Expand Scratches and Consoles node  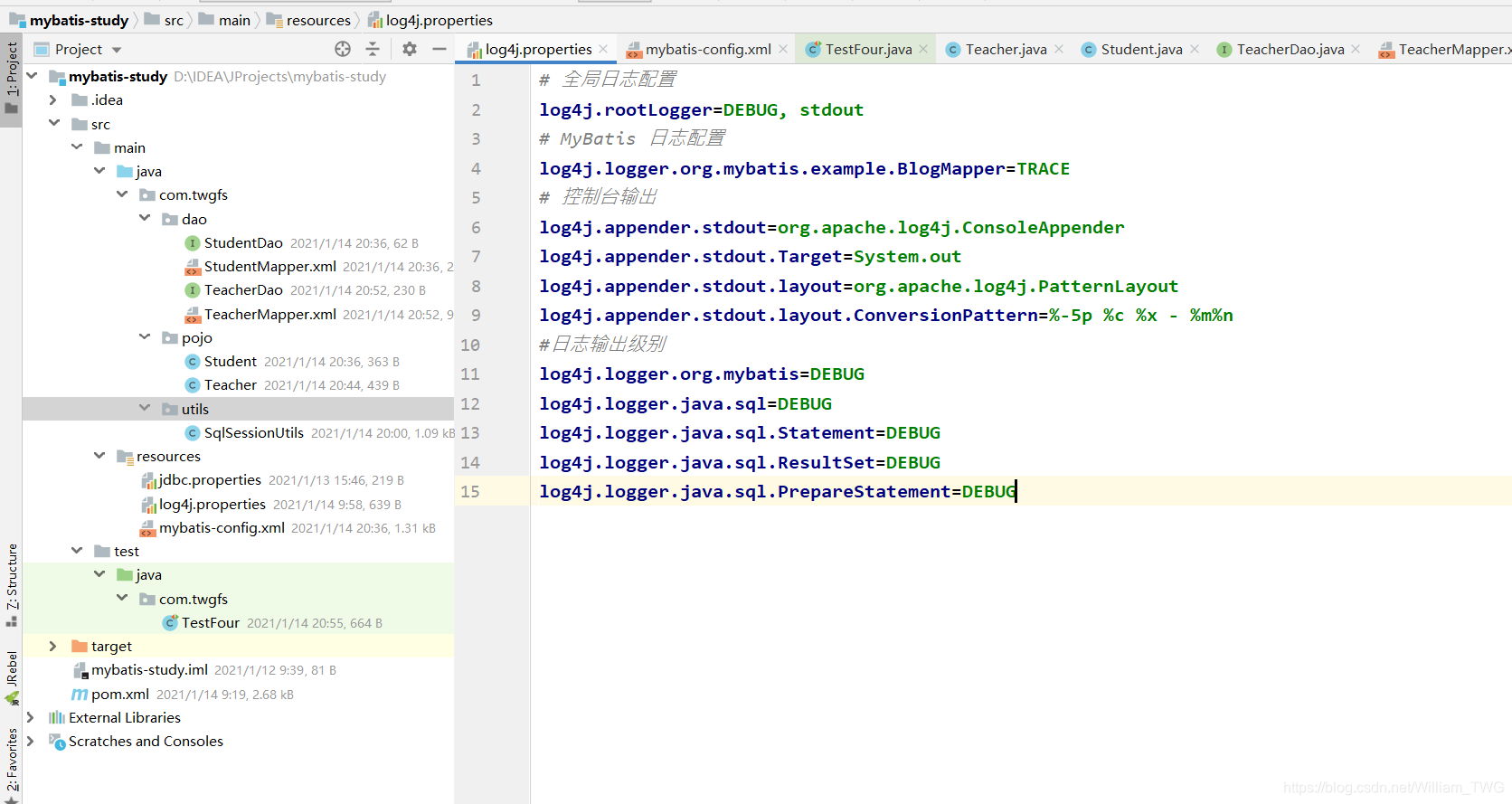coord(31,741)
